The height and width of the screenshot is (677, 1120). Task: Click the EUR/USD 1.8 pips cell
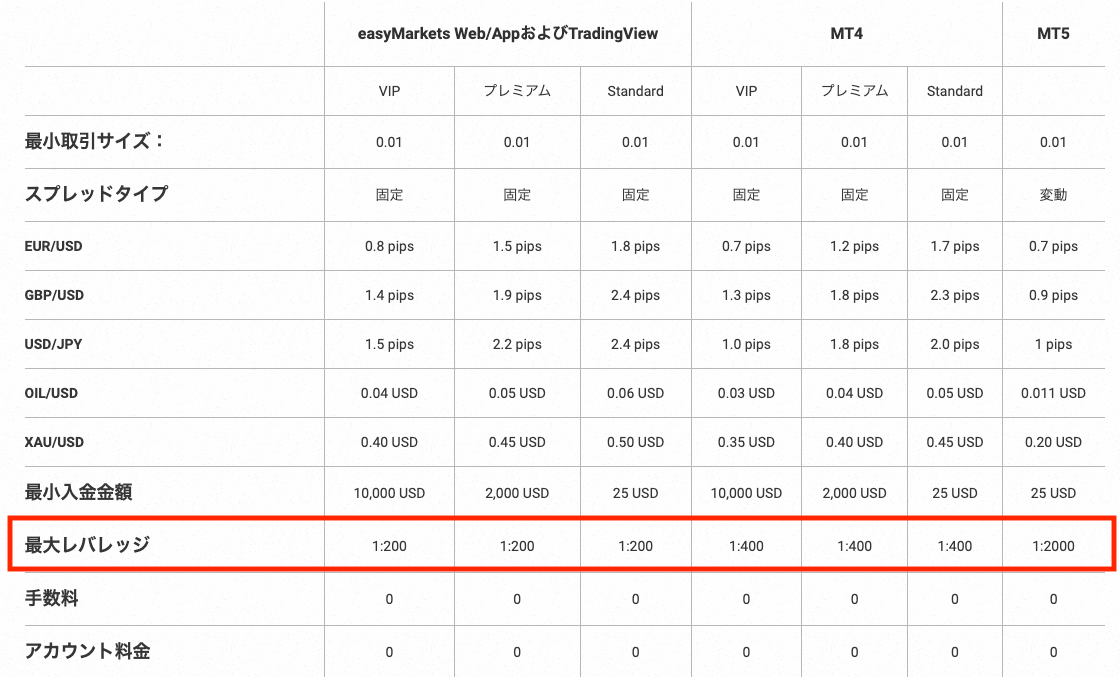click(635, 246)
